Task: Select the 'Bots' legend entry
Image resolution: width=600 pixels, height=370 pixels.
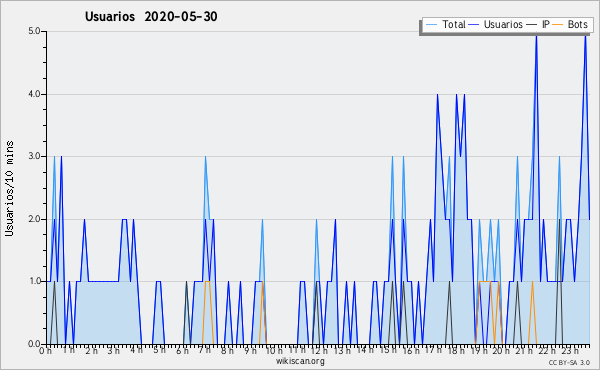Action: point(577,24)
